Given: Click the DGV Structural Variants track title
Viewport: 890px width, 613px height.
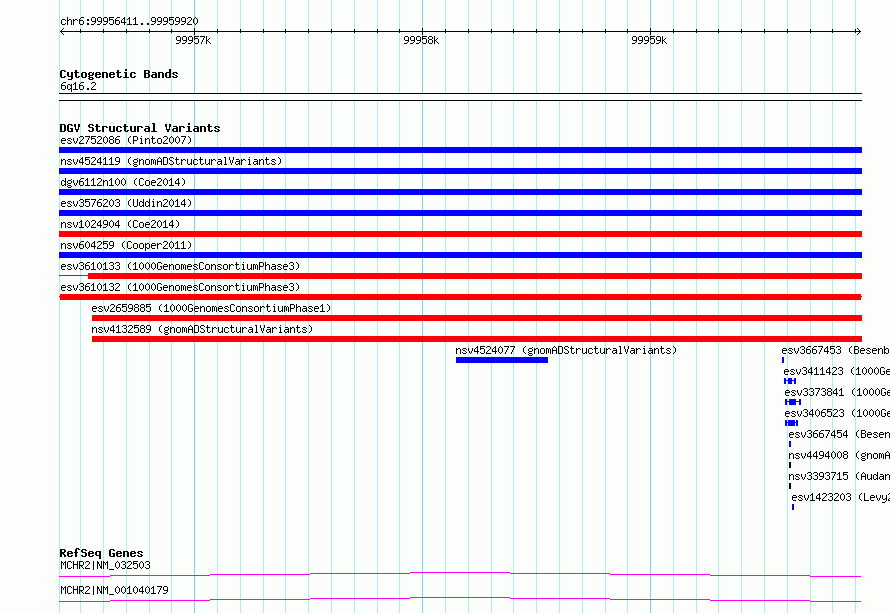Looking at the screenshot, I should coord(140,128).
